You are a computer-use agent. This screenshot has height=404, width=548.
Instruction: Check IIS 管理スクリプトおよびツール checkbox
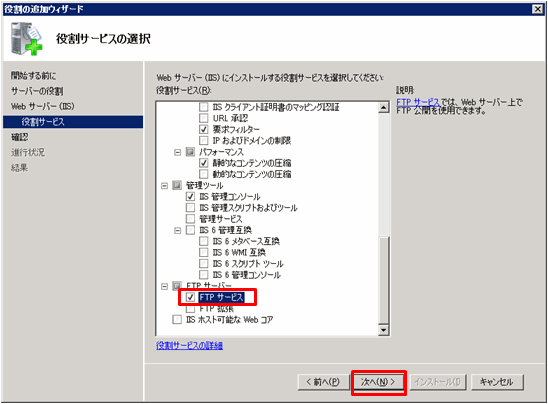(190, 208)
